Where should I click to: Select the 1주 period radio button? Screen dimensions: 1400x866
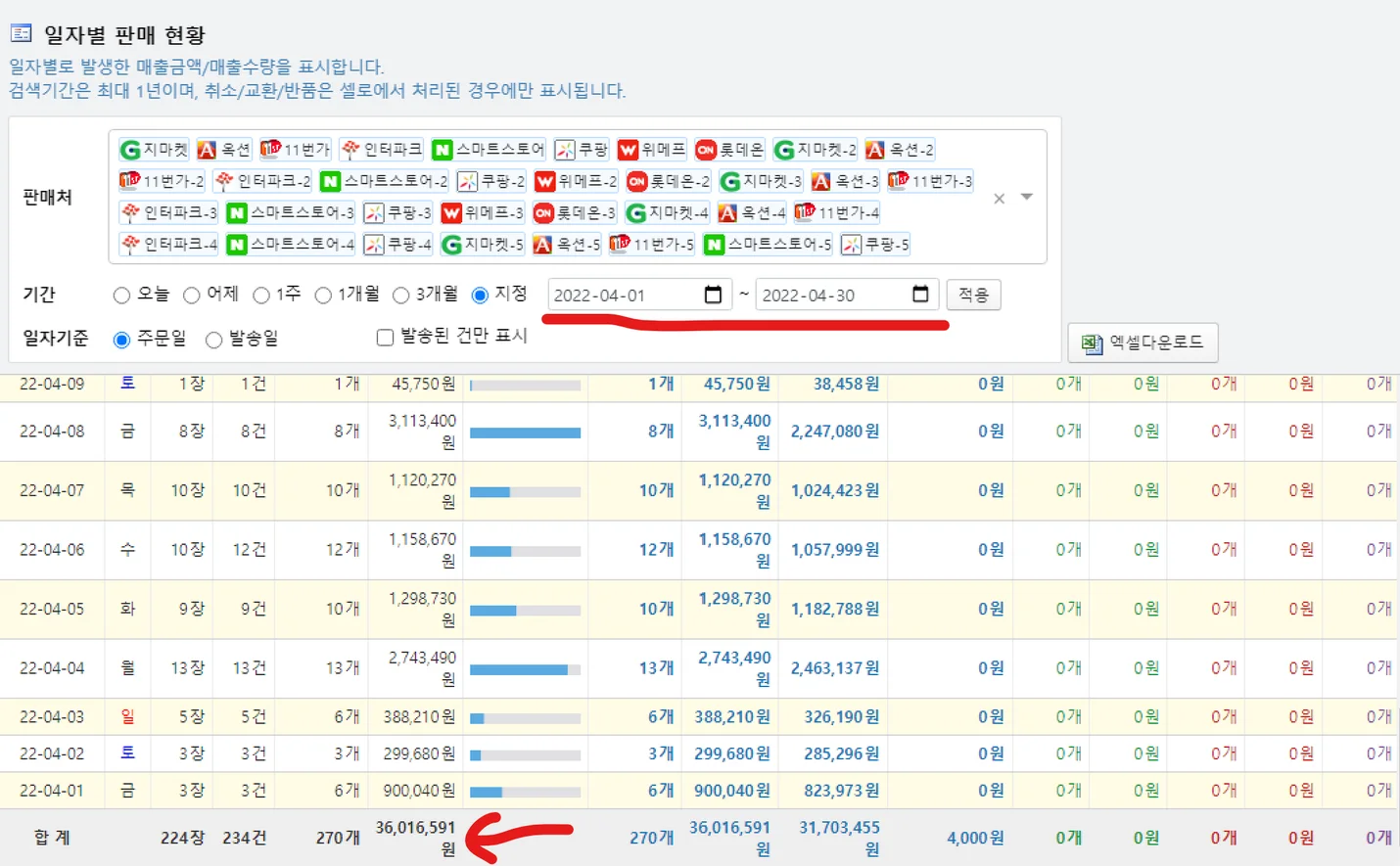261,296
